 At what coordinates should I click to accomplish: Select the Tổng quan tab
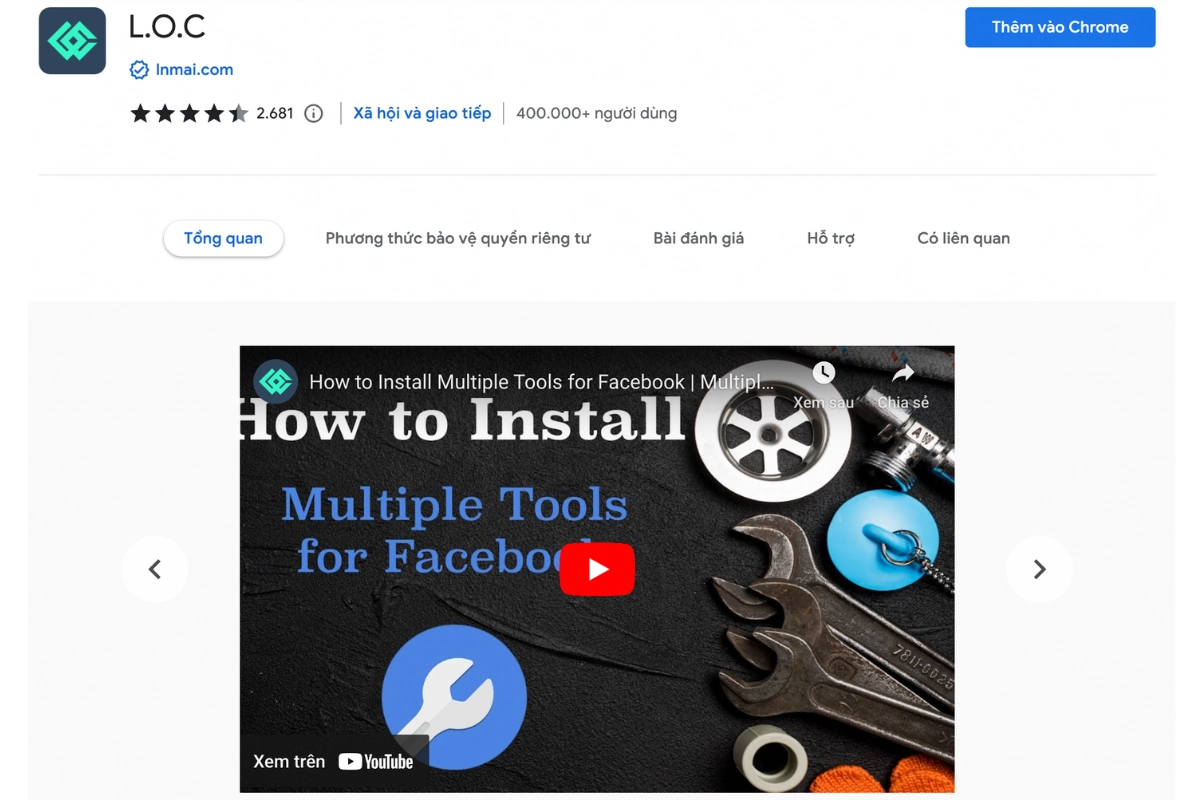pyautogui.click(x=223, y=239)
